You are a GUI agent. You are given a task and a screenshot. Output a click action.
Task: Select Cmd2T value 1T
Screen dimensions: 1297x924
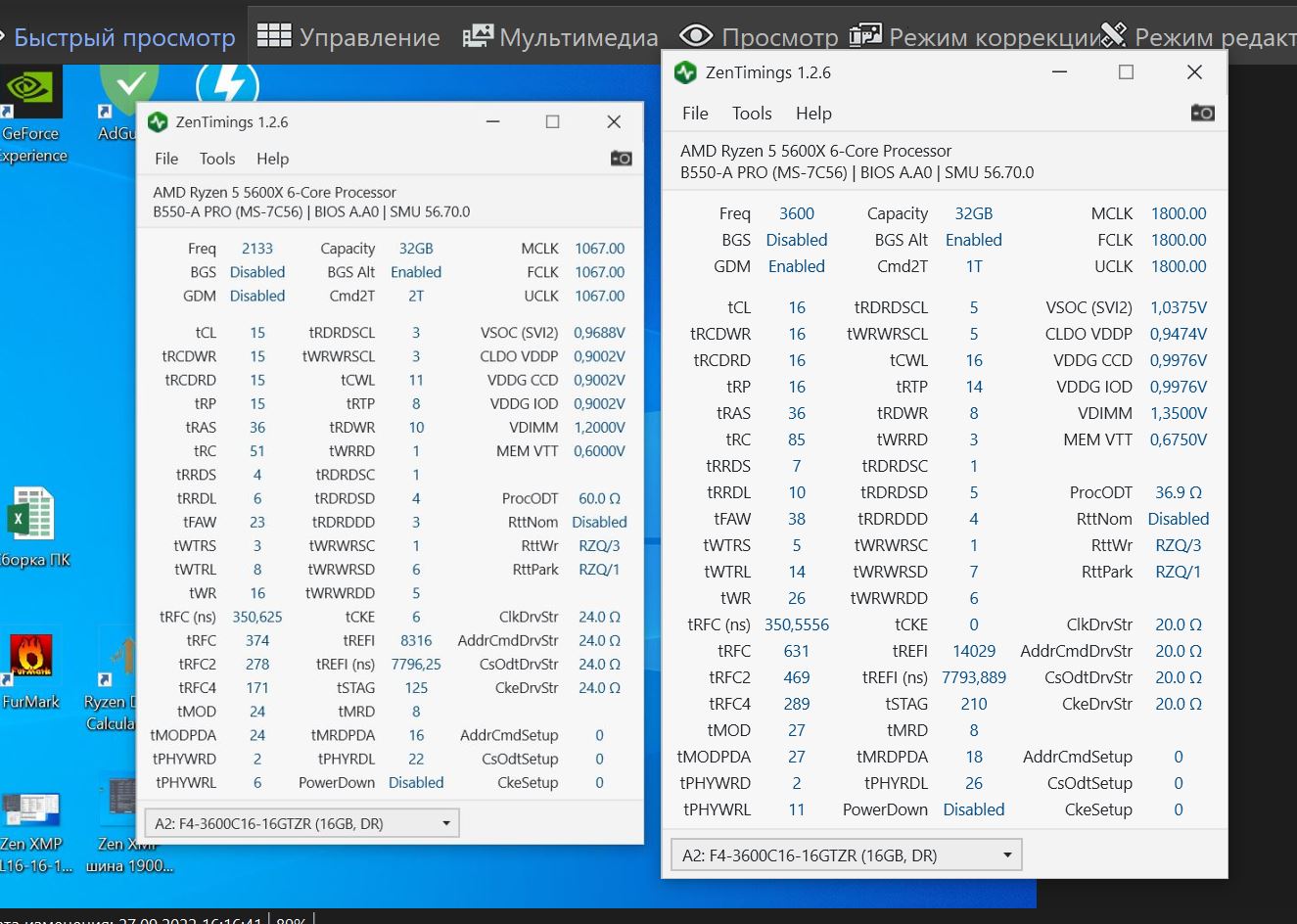tap(974, 266)
